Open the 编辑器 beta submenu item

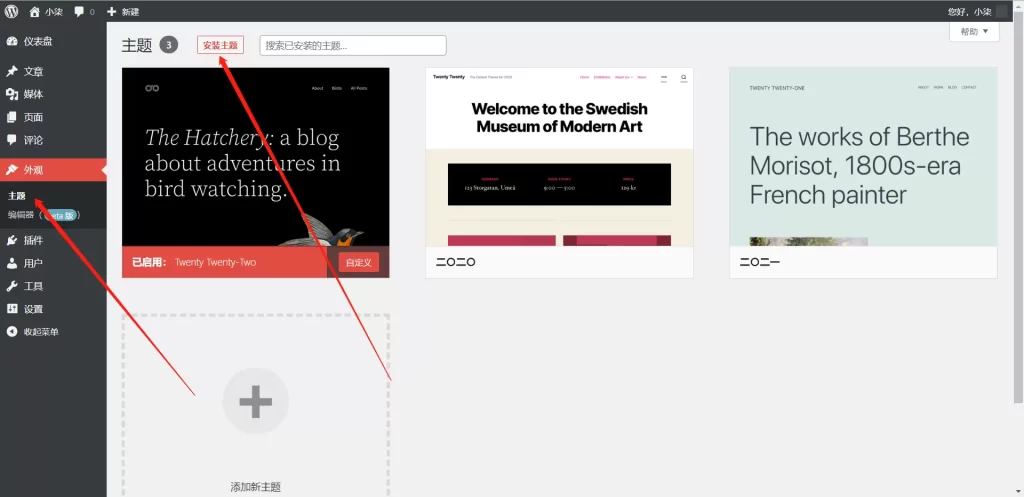(44, 214)
